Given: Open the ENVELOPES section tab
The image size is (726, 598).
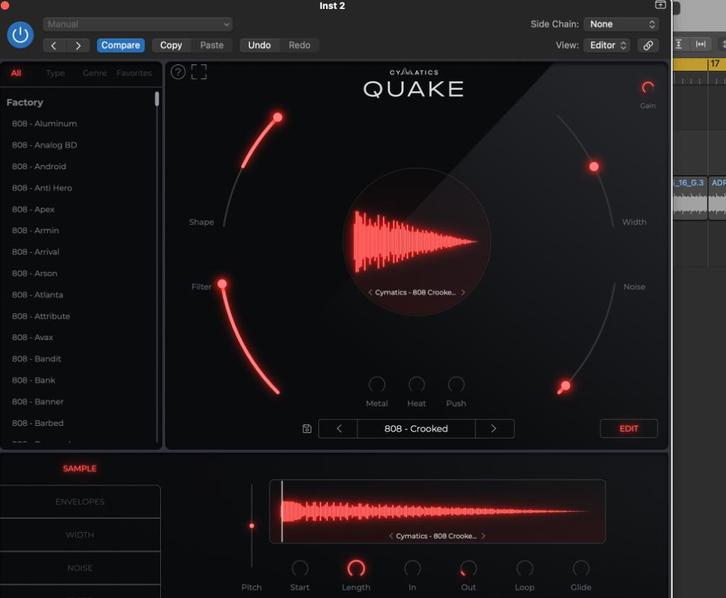Looking at the screenshot, I should [x=80, y=502].
